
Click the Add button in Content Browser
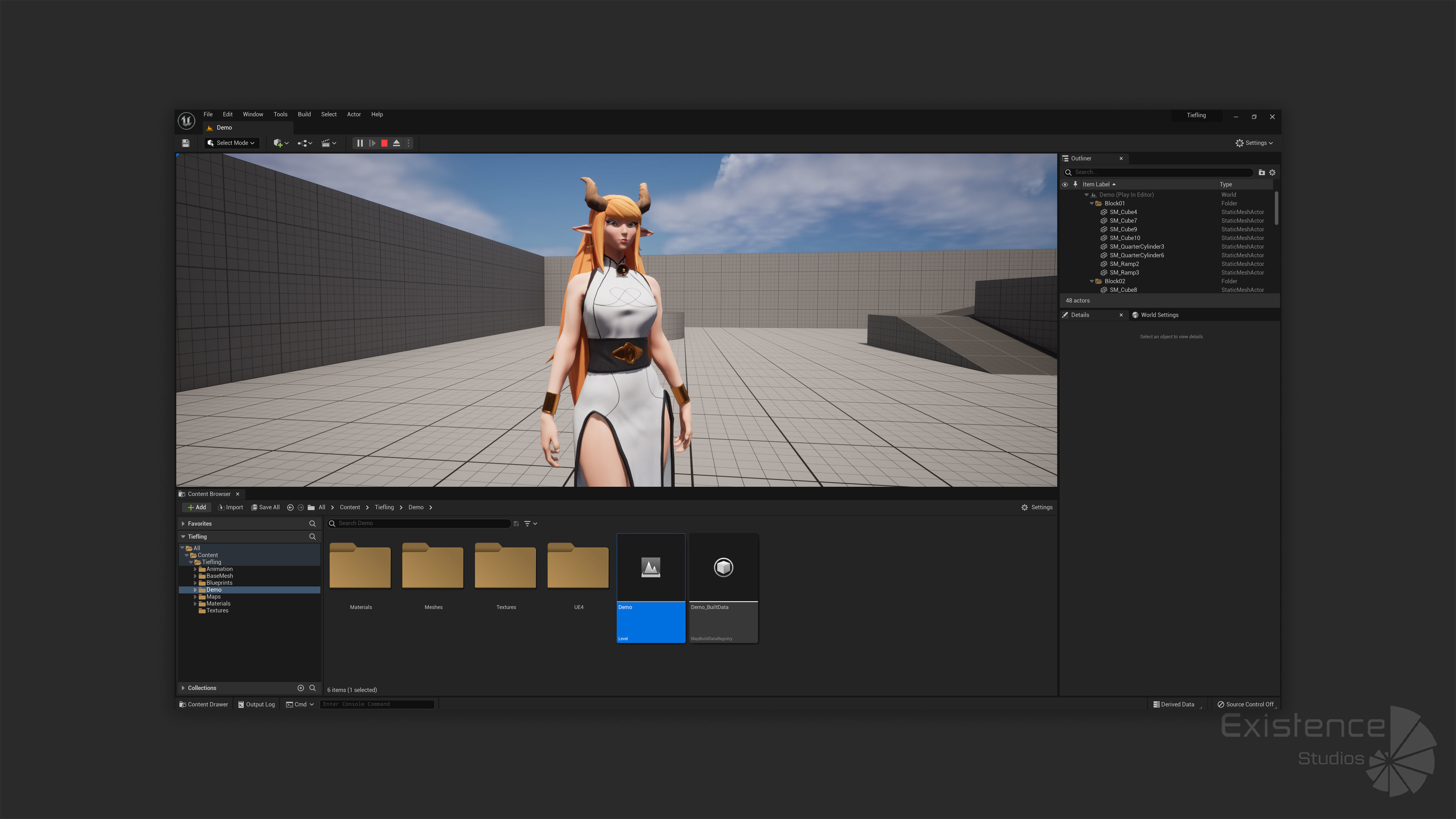197,508
